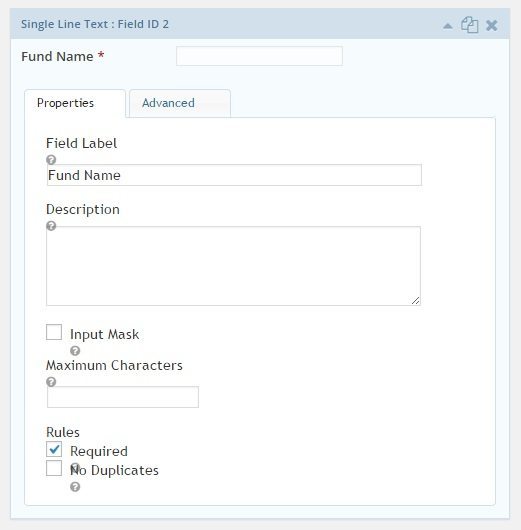Open the help icon overlapping No Duplicates label
The width and height of the screenshot is (521, 530).
75,468
